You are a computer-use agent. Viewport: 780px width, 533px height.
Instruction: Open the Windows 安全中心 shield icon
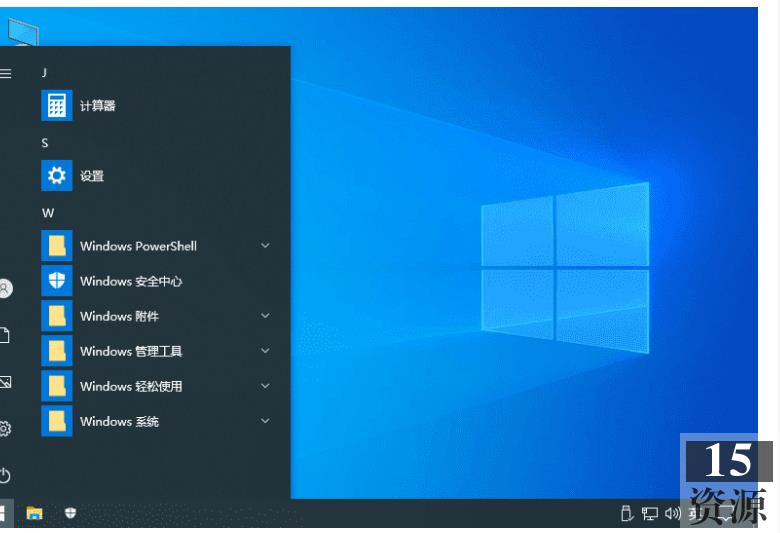(57, 281)
